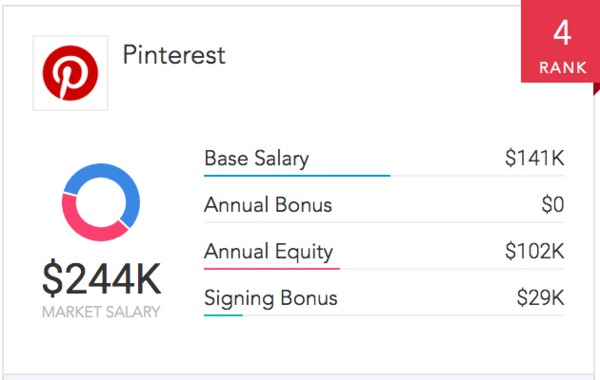Image resolution: width=600 pixels, height=380 pixels.
Task: Click the $0 annual bonus value
Action: click(x=553, y=204)
